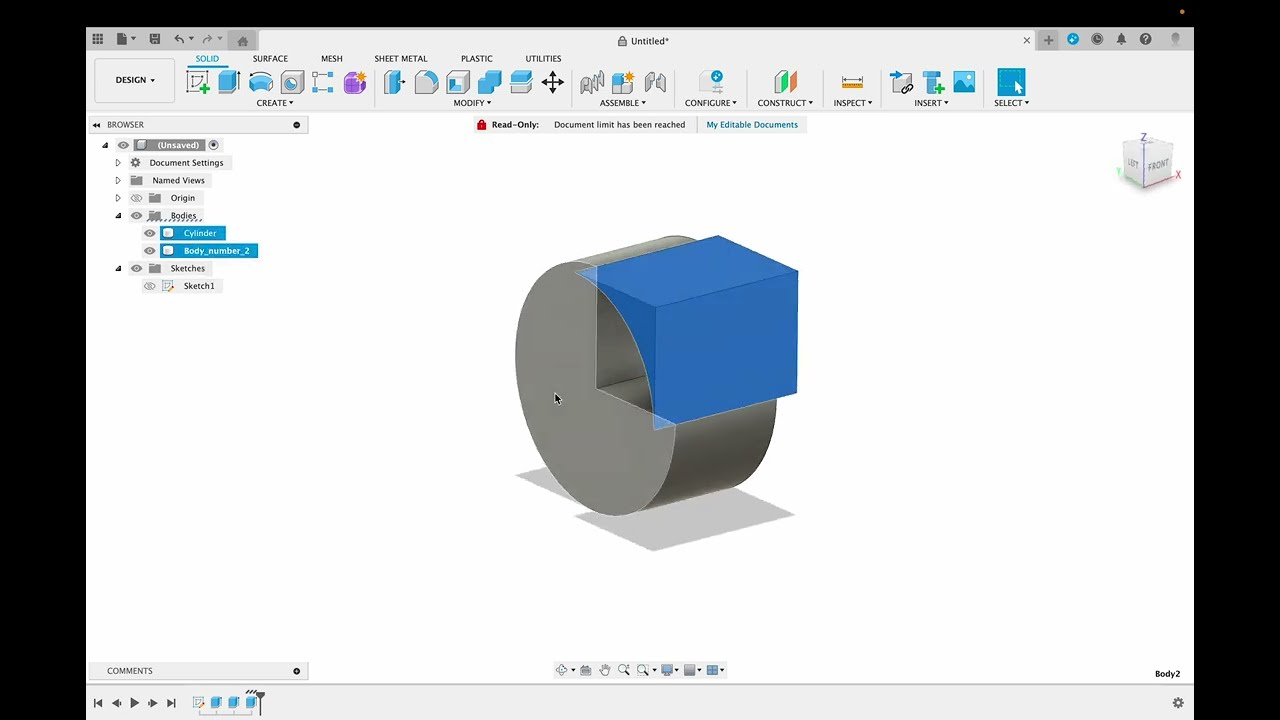The height and width of the screenshot is (720, 1280).
Task: Select the Hole tool
Action: point(292,82)
